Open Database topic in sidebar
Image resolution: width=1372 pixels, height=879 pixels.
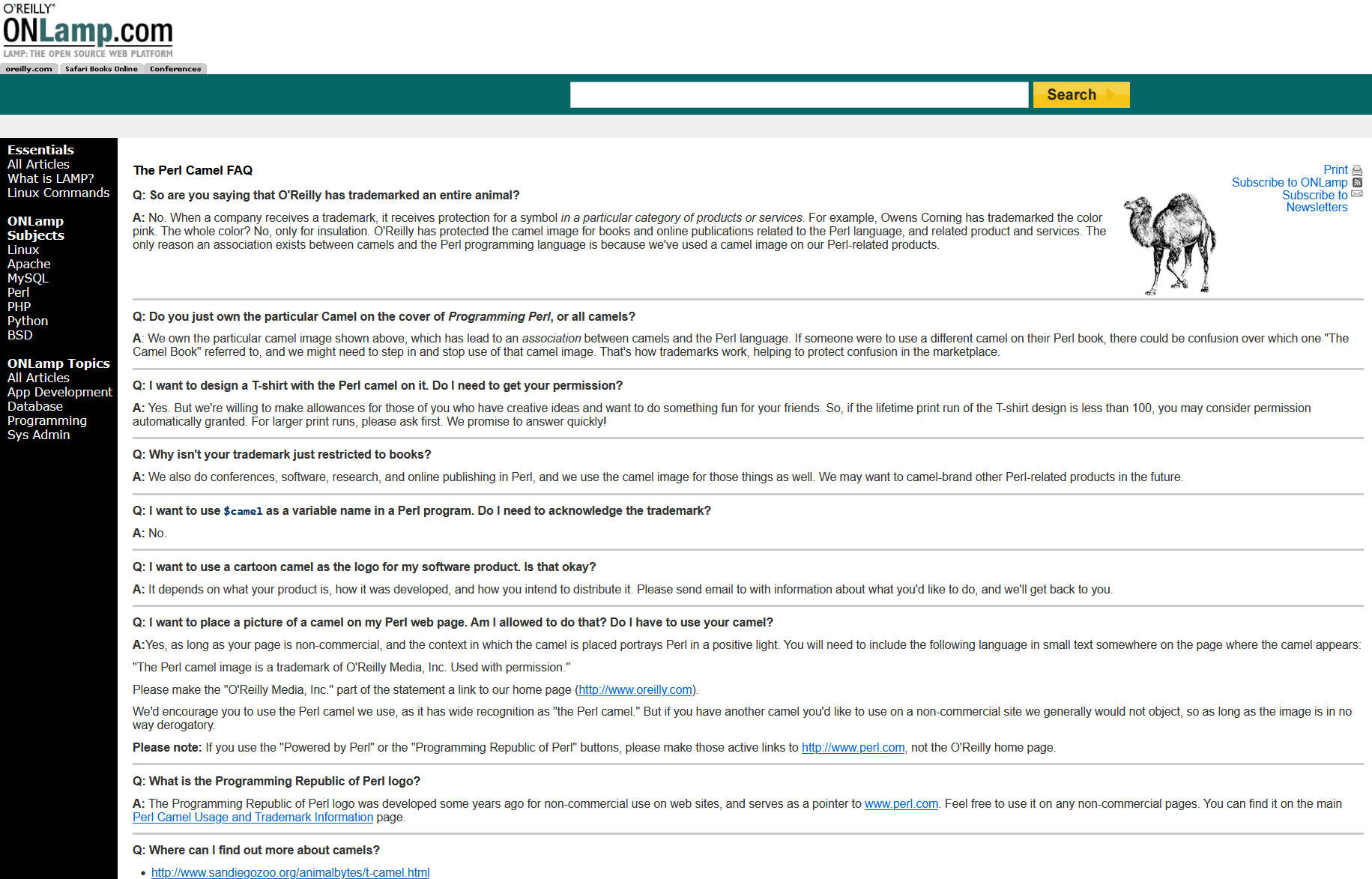point(35,406)
